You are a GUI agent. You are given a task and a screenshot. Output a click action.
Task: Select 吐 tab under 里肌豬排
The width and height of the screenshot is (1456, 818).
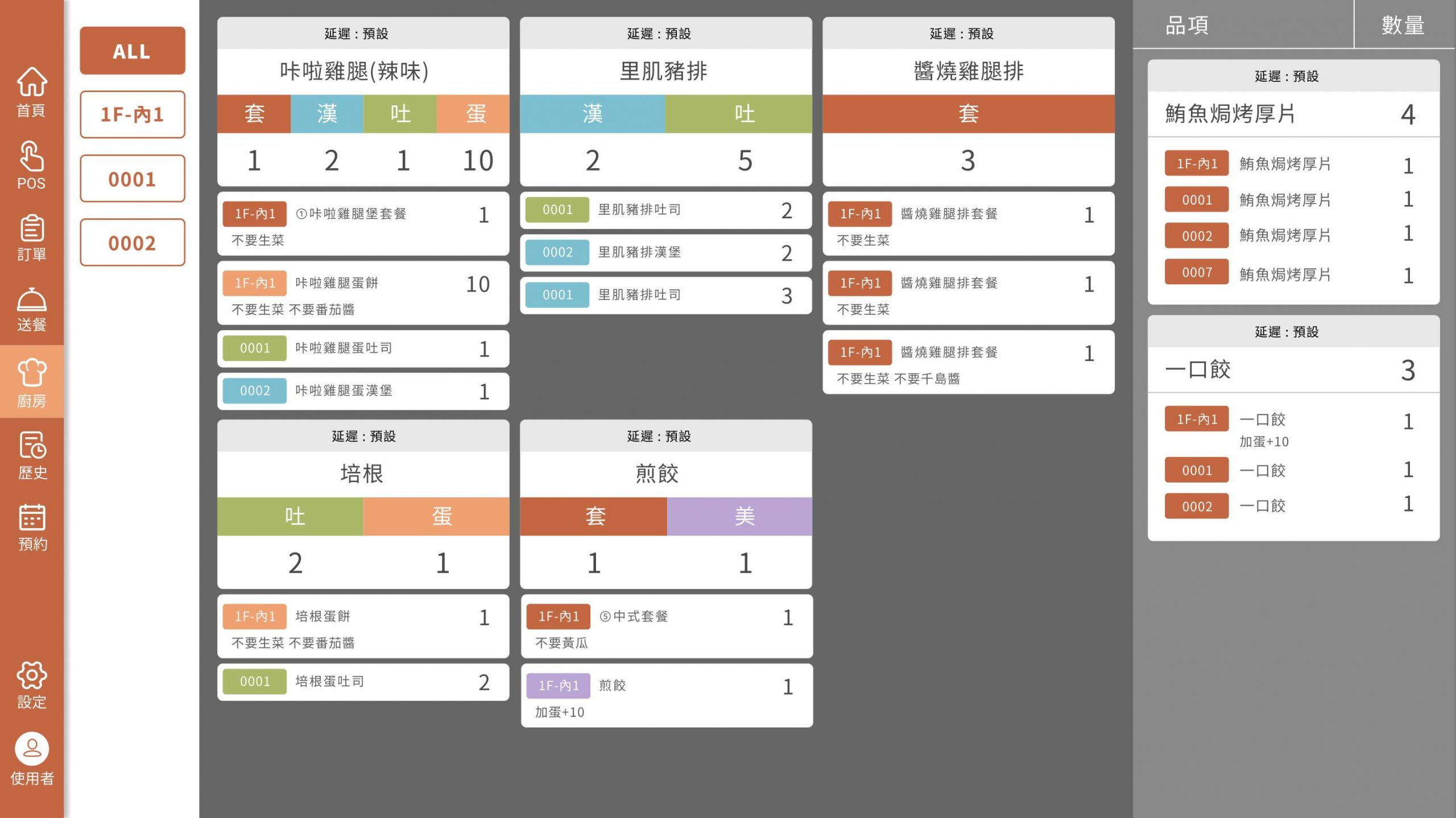738,114
